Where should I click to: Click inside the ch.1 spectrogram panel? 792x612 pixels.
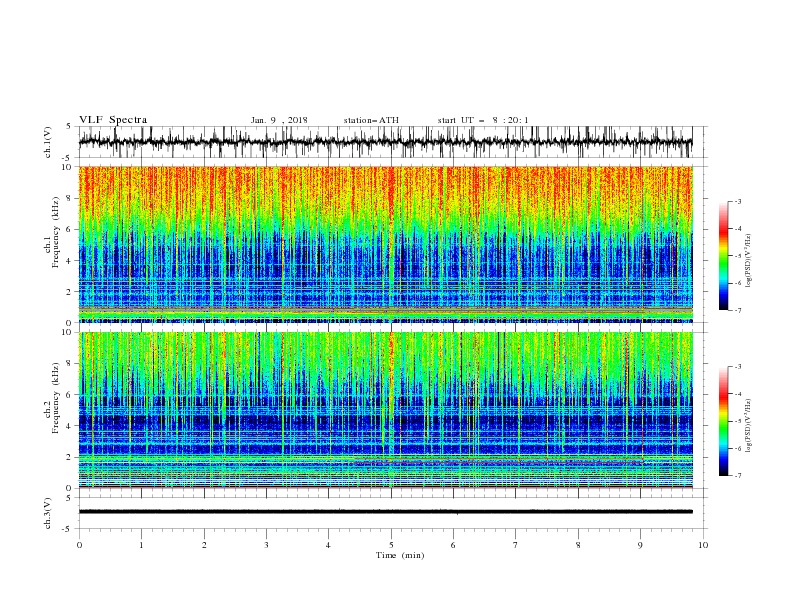click(x=385, y=244)
